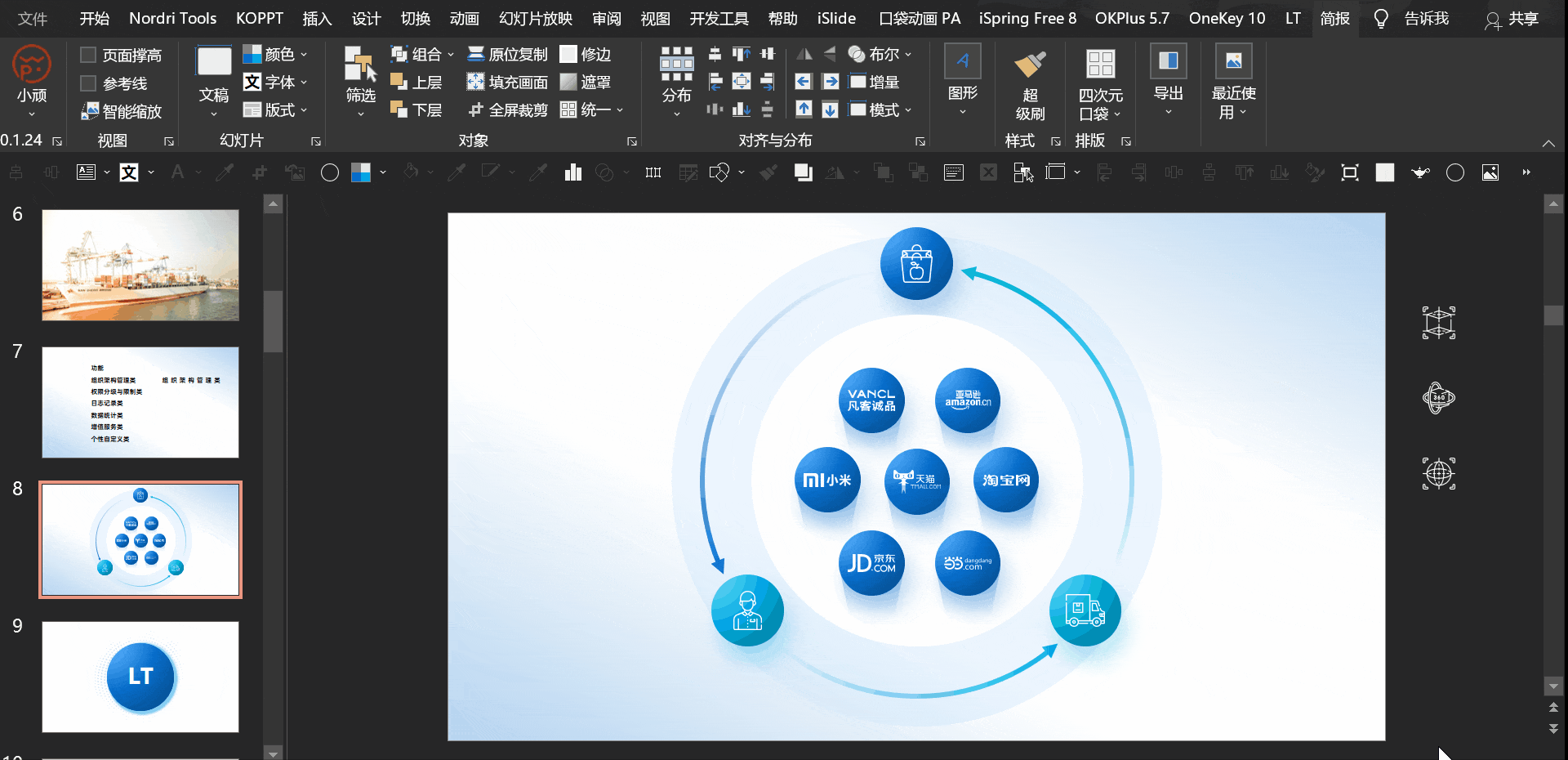Click the blue left-arrow align icon
The width and height of the screenshot is (1568, 760).
pyautogui.click(x=804, y=82)
